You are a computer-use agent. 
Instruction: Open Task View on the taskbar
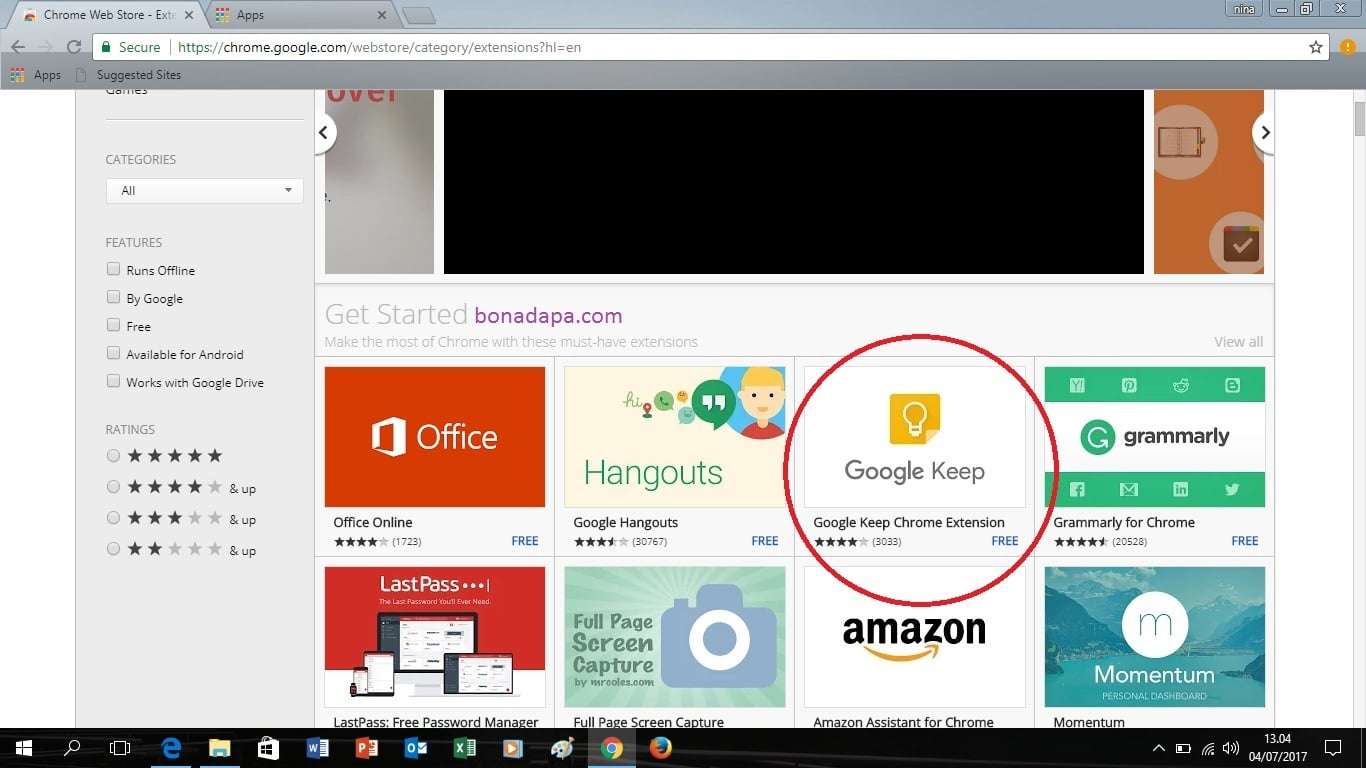(120, 748)
